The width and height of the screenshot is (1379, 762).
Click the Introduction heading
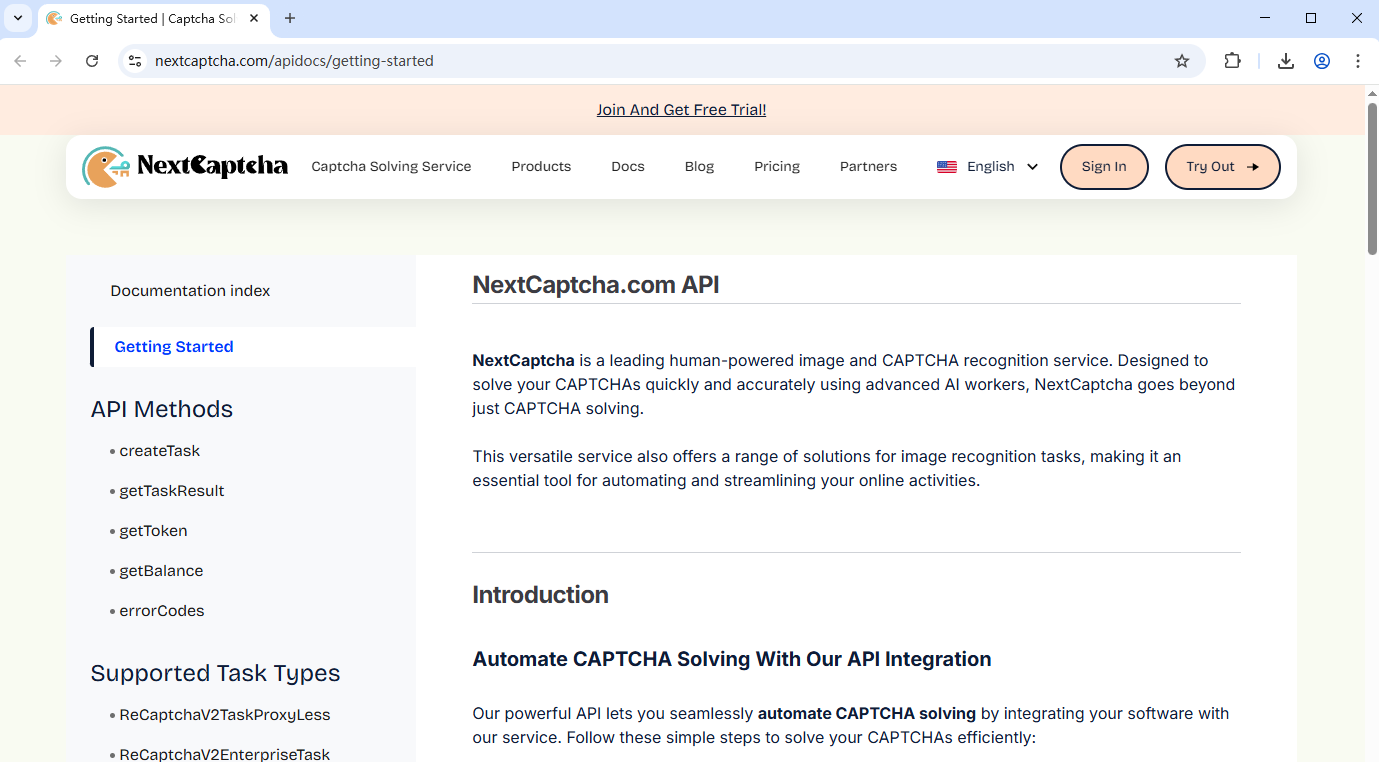point(540,595)
